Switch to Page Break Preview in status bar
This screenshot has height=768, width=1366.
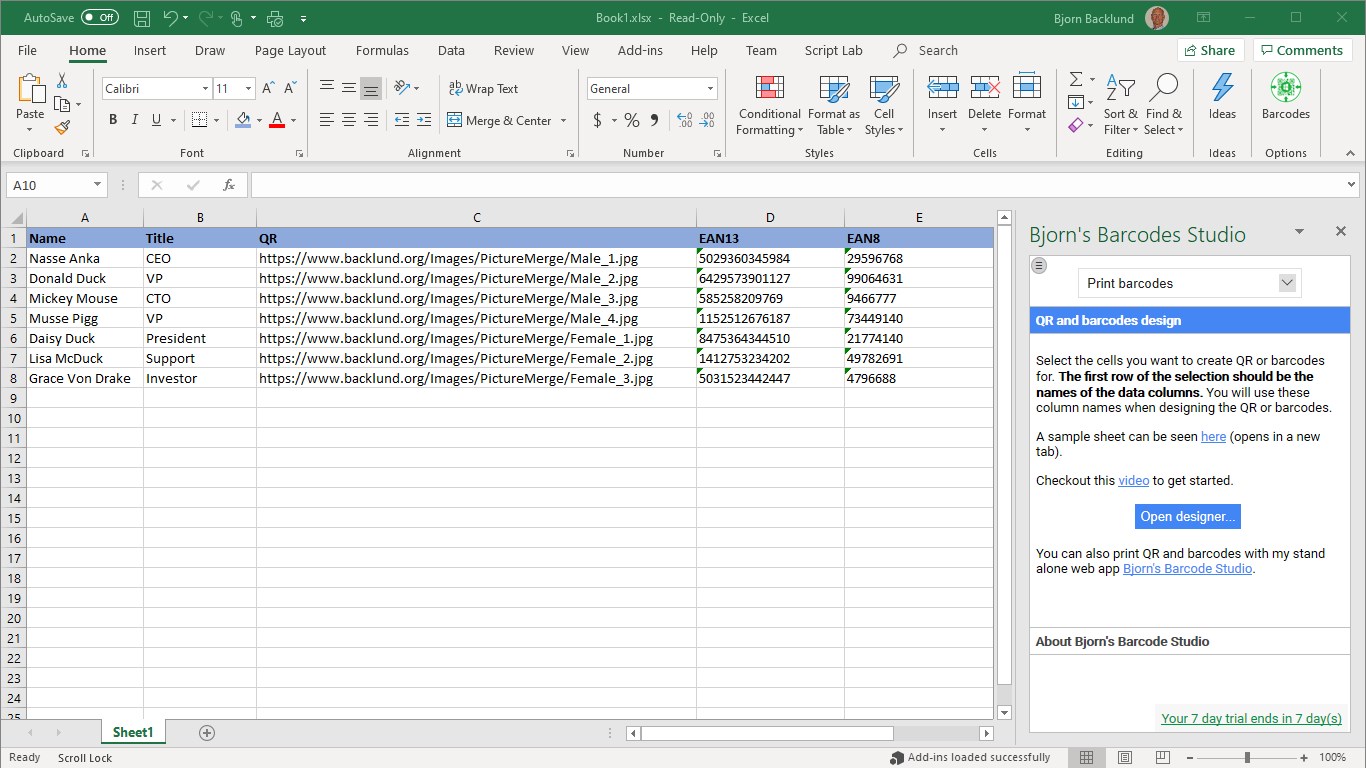click(x=1163, y=758)
